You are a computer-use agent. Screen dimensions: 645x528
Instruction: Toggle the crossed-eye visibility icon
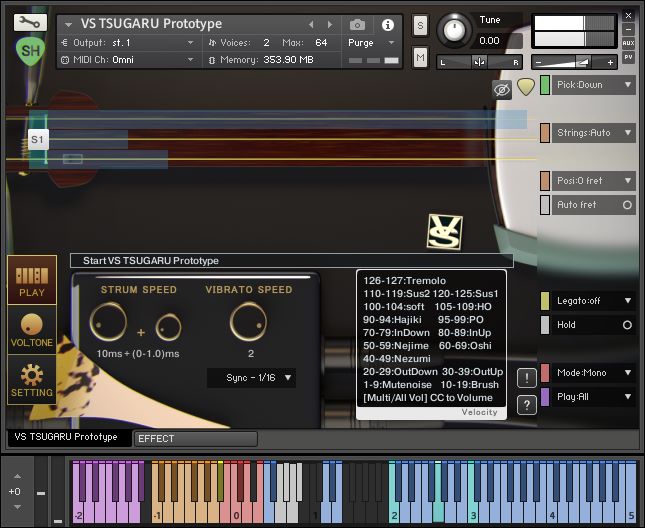pyautogui.click(x=501, y=88)
